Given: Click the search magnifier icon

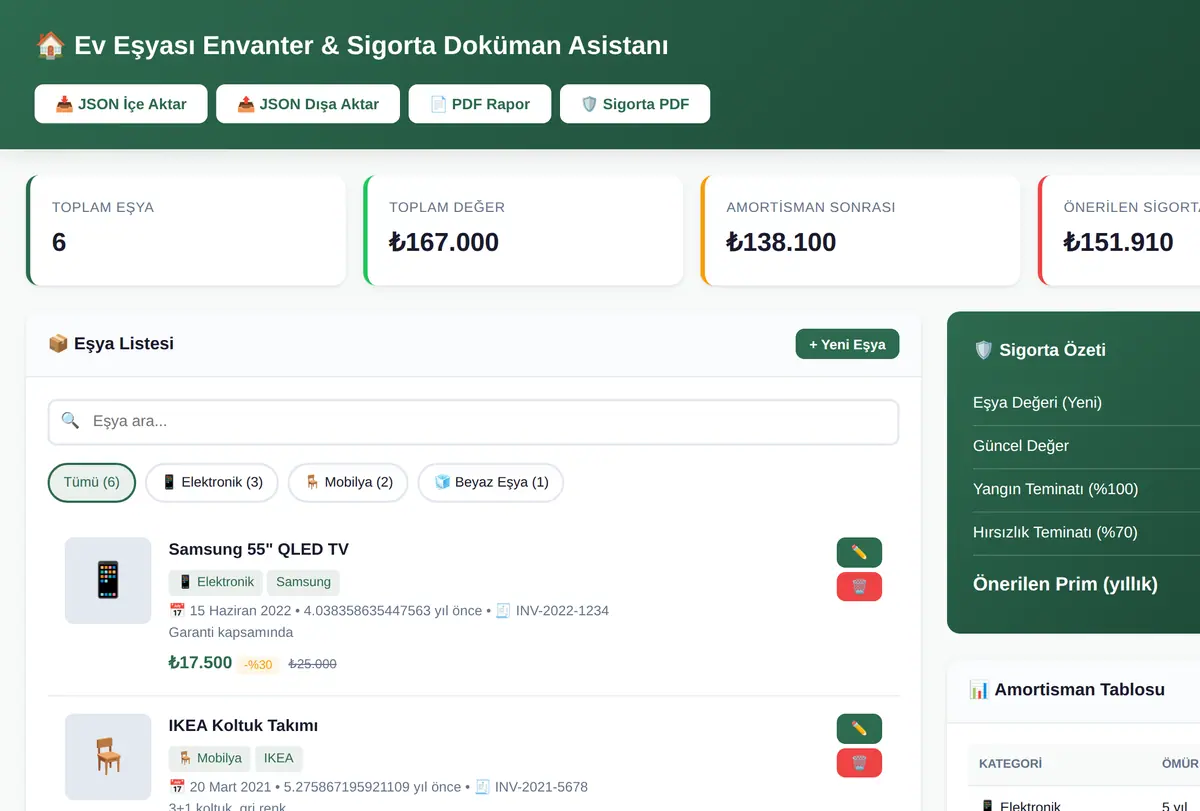Looking at the screenshot, I should click(x=70, y=421).
